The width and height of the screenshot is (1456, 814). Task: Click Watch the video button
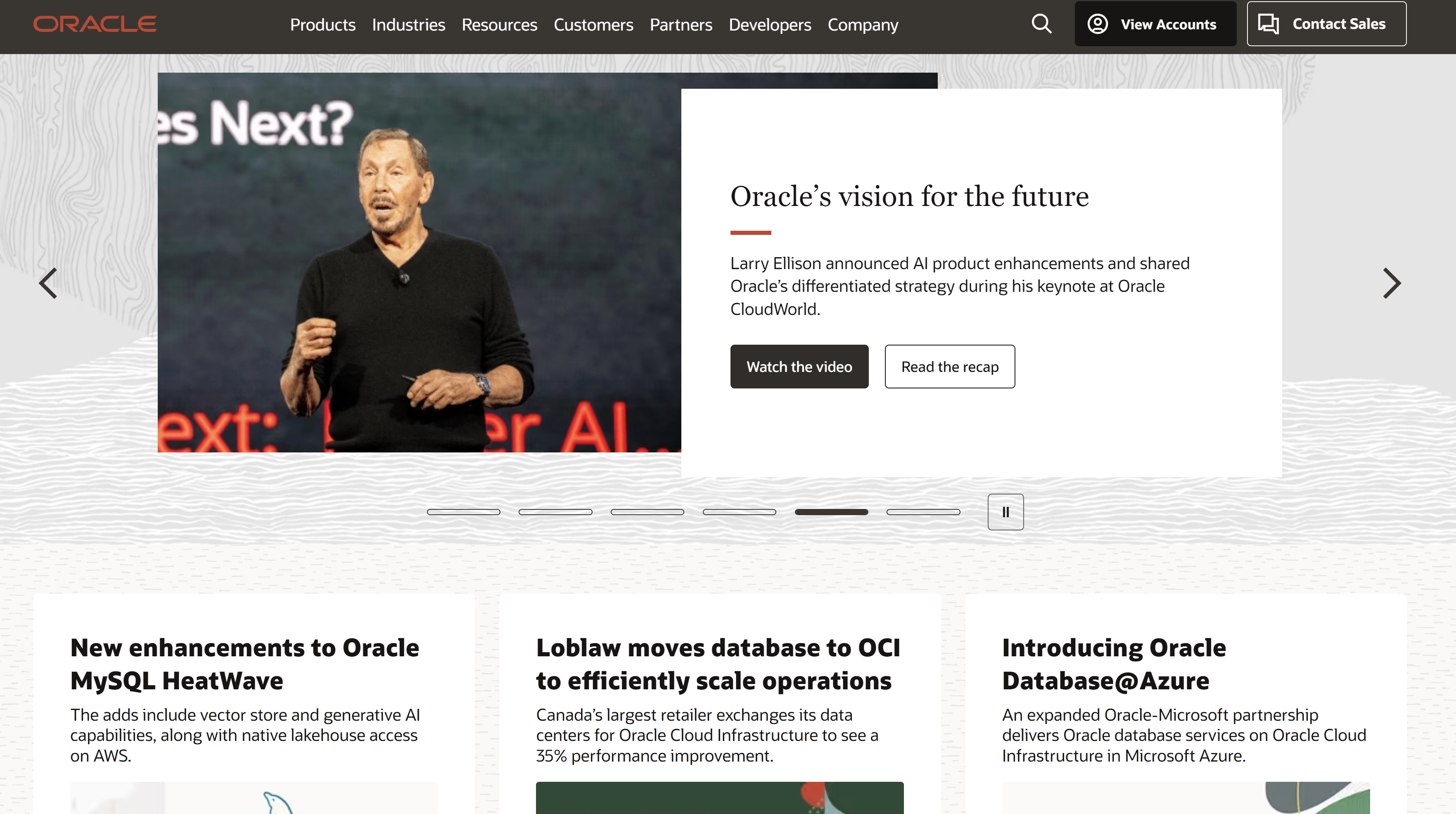(x=799, y=367)
